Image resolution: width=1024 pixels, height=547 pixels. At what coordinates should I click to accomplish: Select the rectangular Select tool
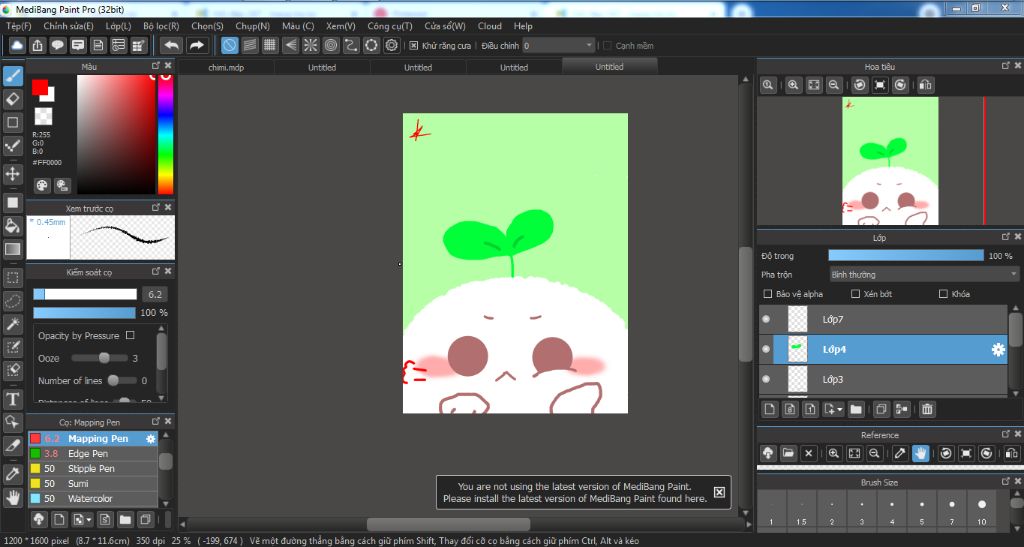12,277
